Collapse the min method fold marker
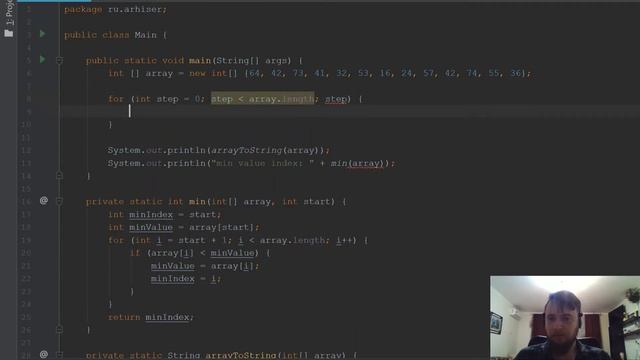Screen dimensions: 640x360 (59, 201)
